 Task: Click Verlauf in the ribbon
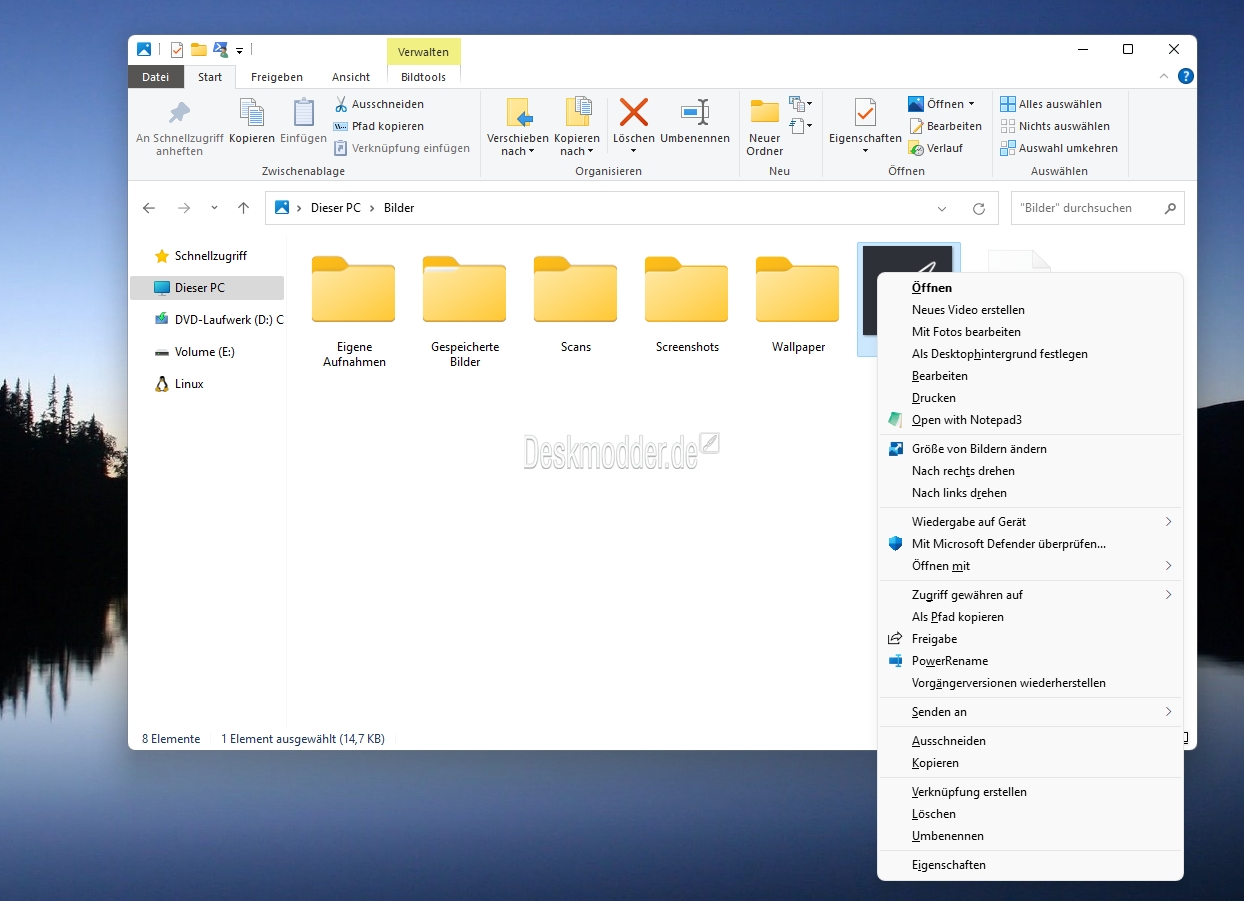coord(935,148)
